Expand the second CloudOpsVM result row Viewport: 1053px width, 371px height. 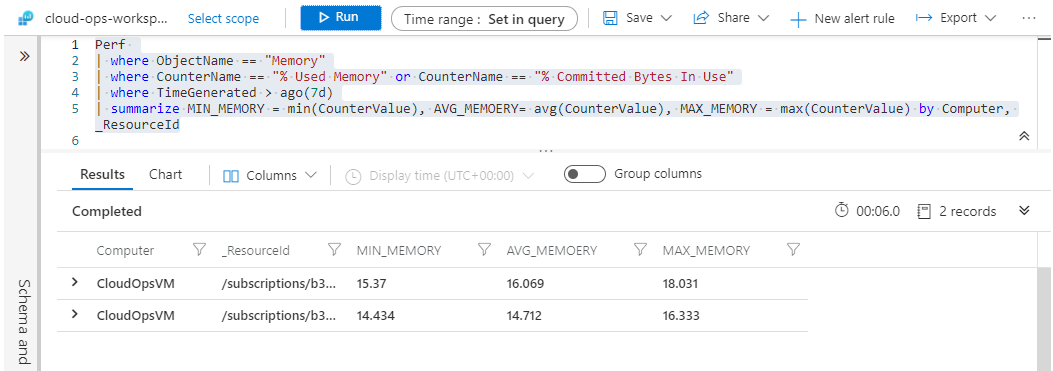tap(75, 315)
